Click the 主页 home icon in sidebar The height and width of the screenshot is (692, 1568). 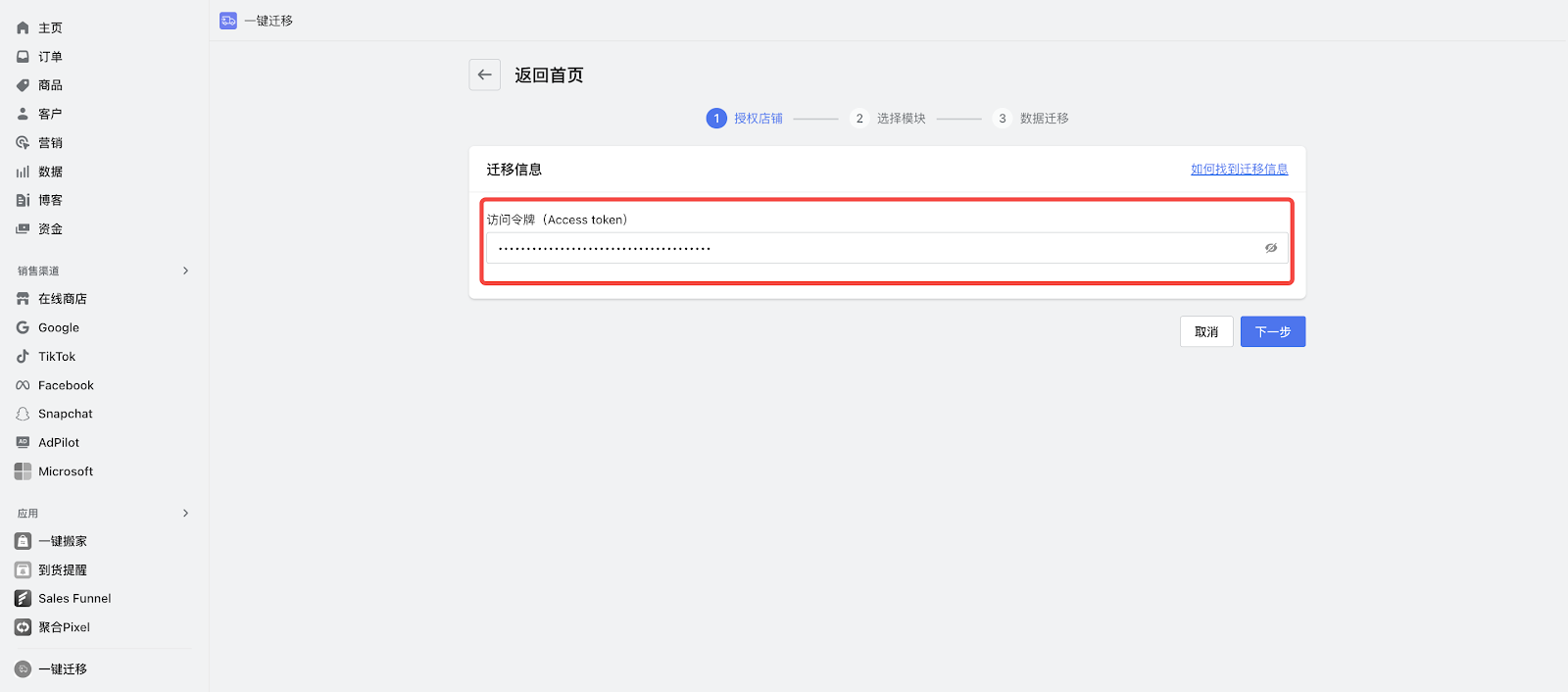(x=23, y=28)
